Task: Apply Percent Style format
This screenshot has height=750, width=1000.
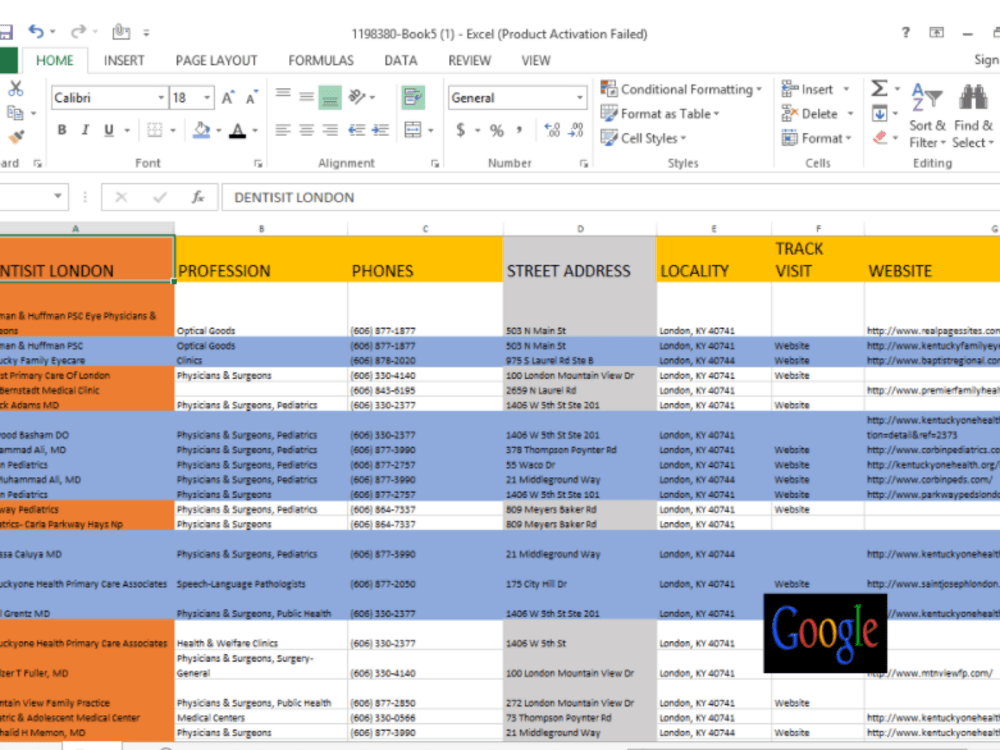Action: [x=496, y=131]
